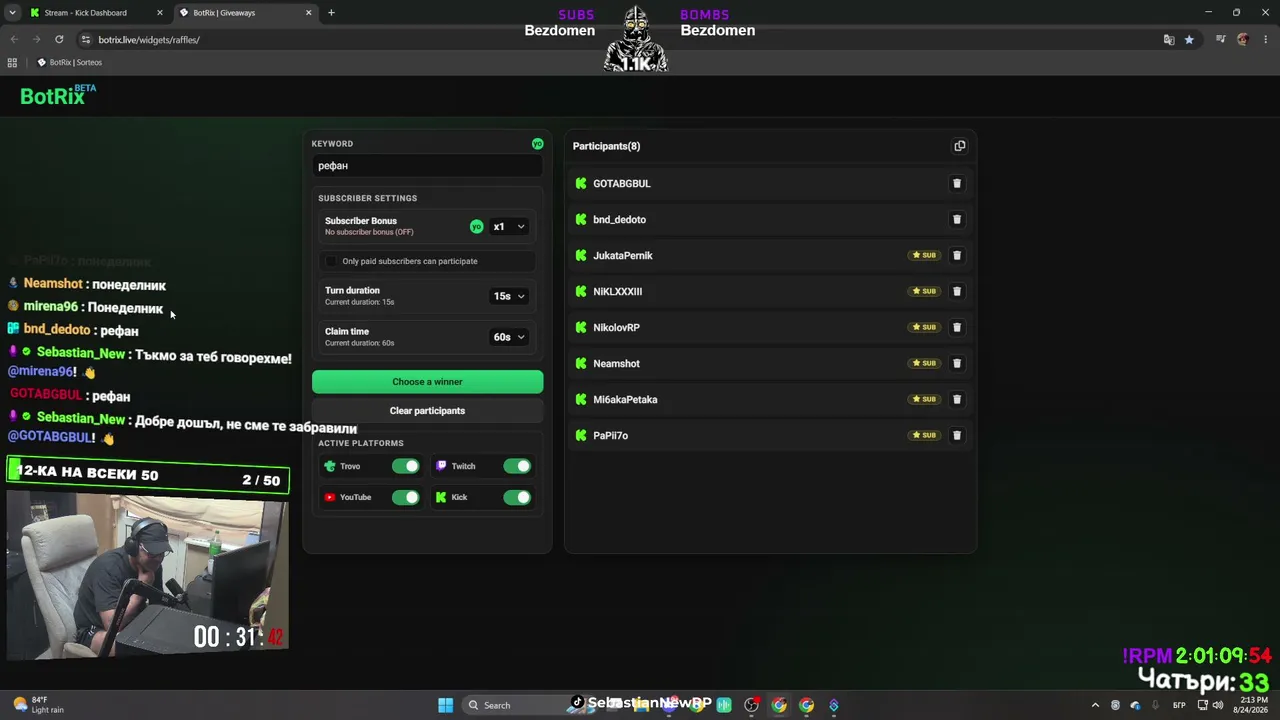
Task: Close the Stream - Kick Dashboard tab
Action: point(160,13)
